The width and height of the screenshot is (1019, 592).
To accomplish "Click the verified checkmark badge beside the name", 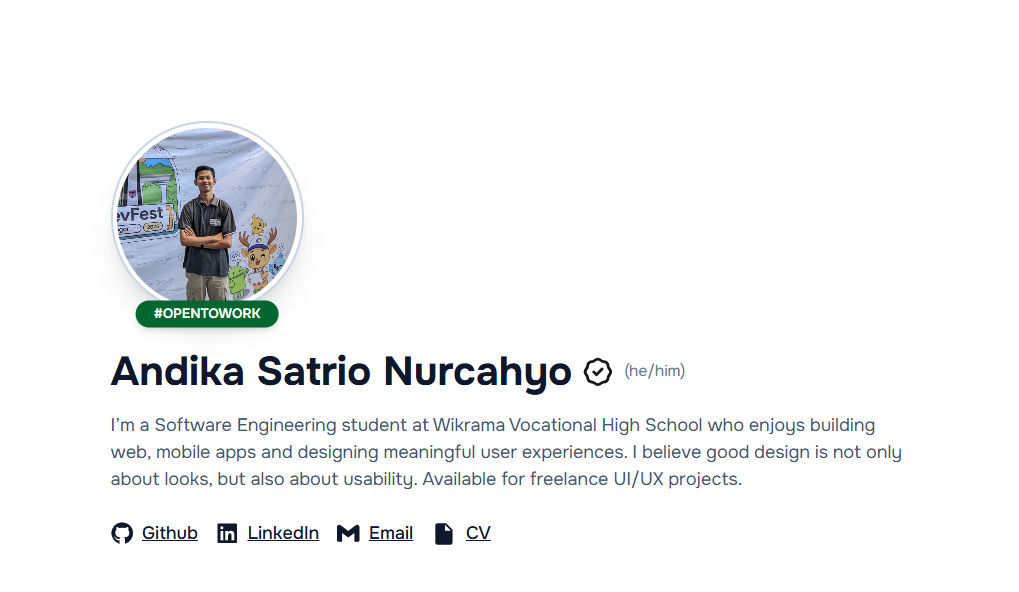I will point(595,371).
